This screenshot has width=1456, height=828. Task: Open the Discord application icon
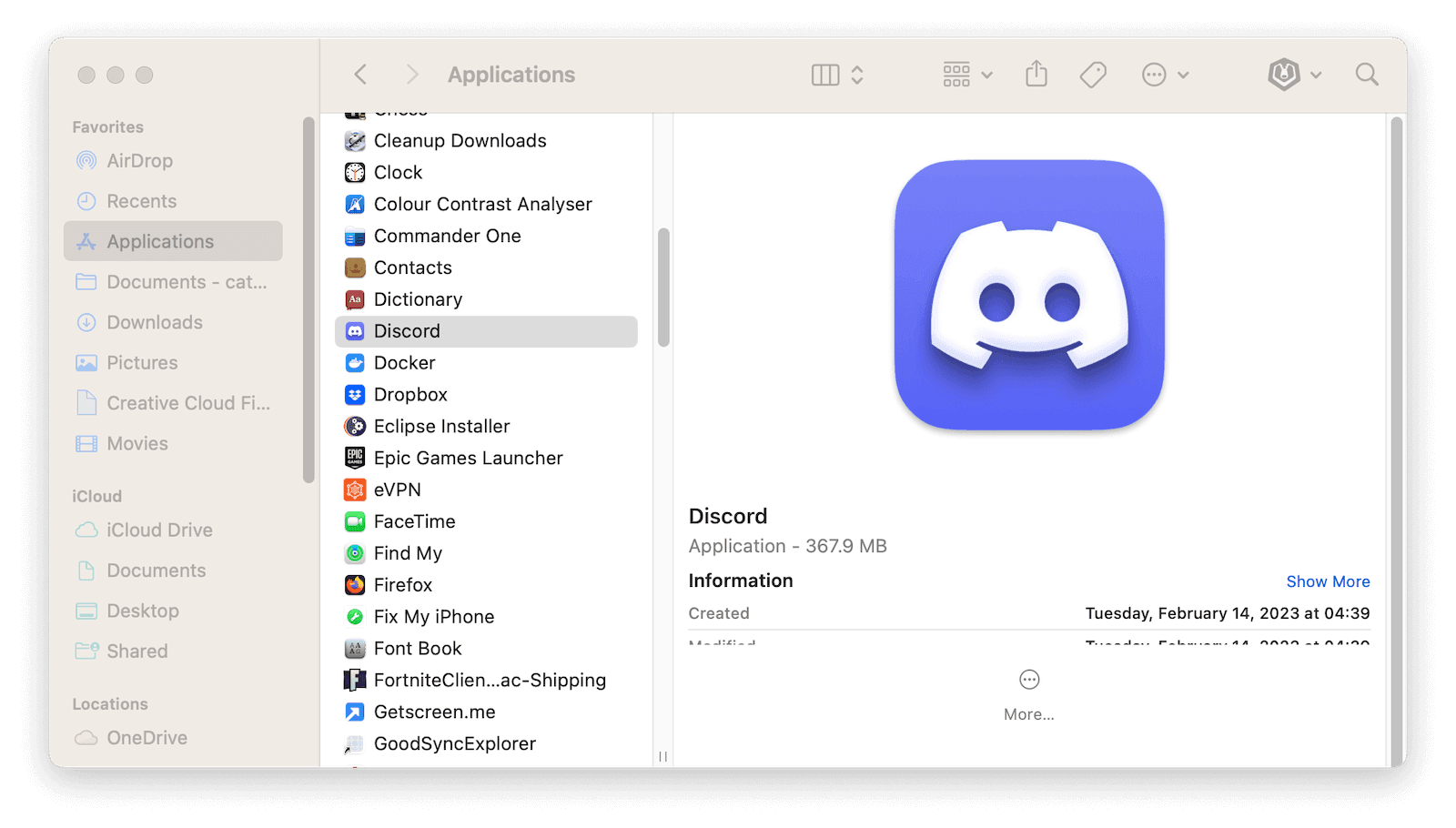[355, 331]
